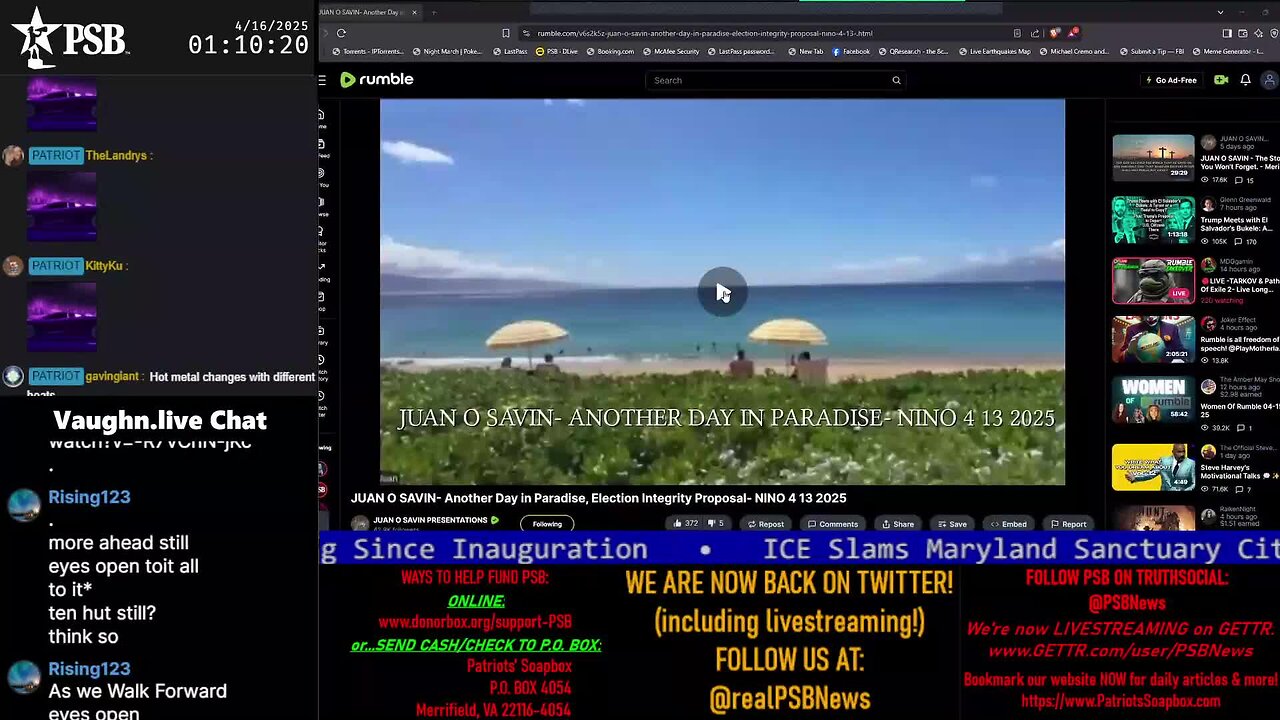Click the green camera upload icon
Viewport: 1280px width, 720px height.
click(1221, 80)
